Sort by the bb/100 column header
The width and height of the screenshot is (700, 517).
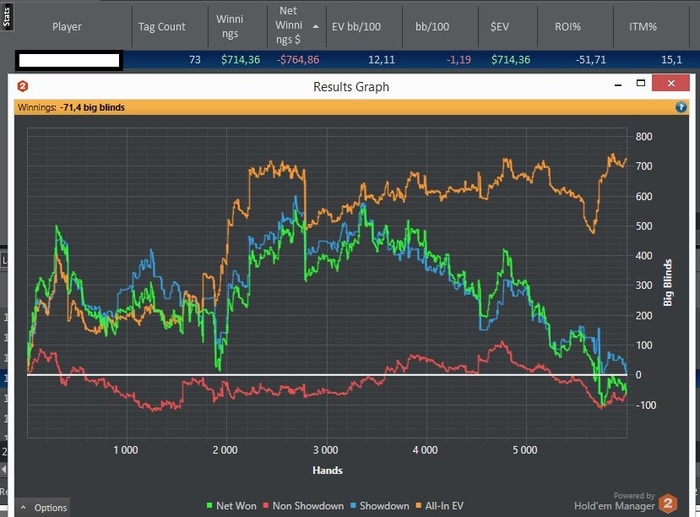pos(432,26)
